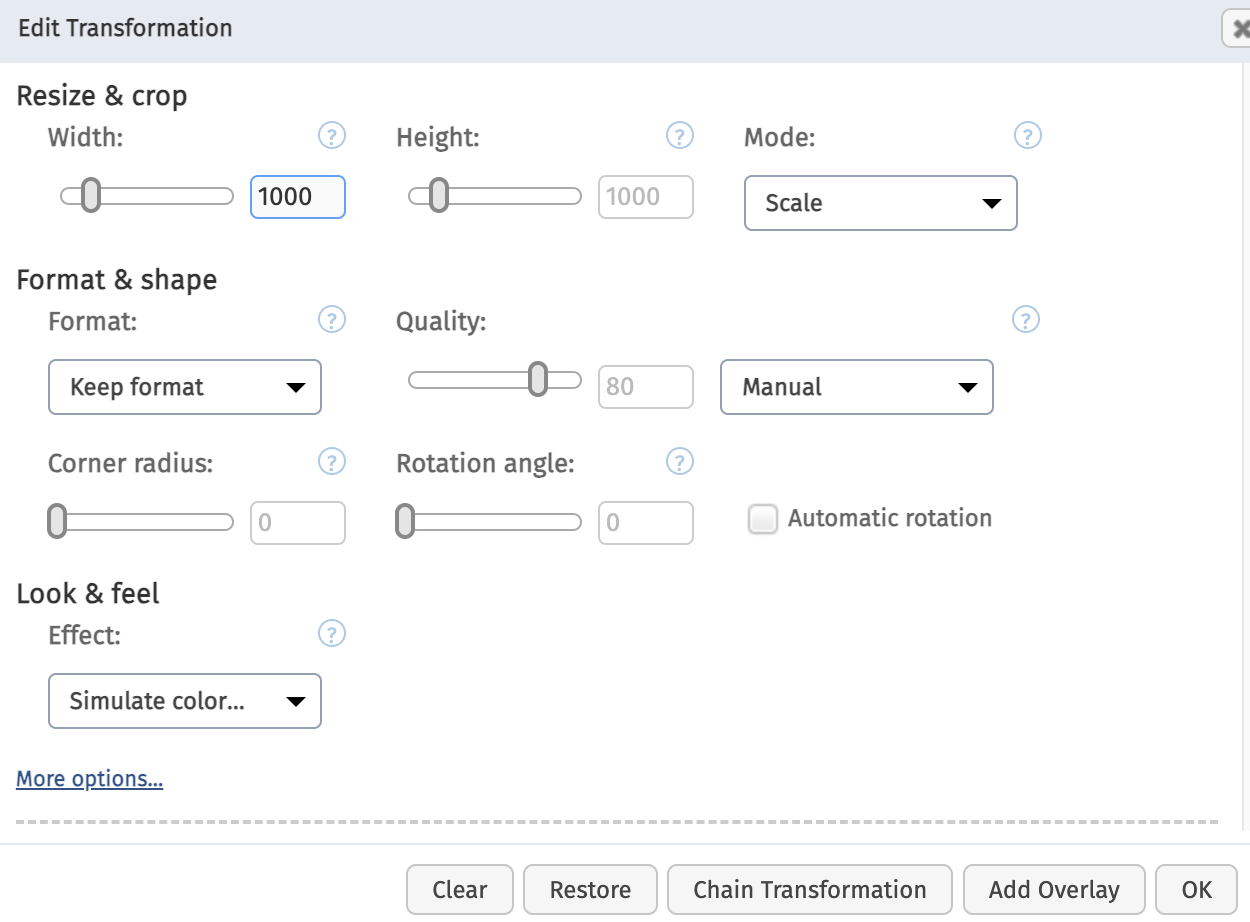The height and width of the screenshot is (922, 1250).
Task: Click the help icon next to Height
Action: click(x=679, y=135)
